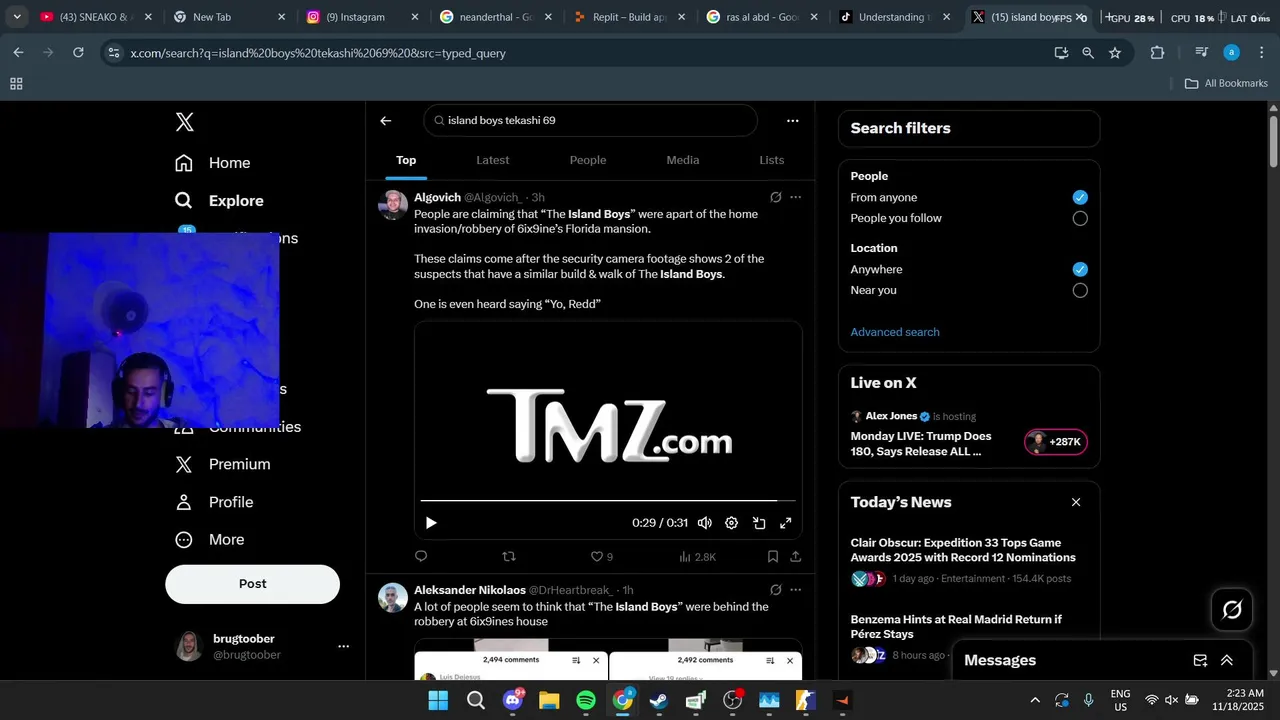Open video settings gear icon
The width and height of the screenshot is (1280, 720).
tap(731, 523)
